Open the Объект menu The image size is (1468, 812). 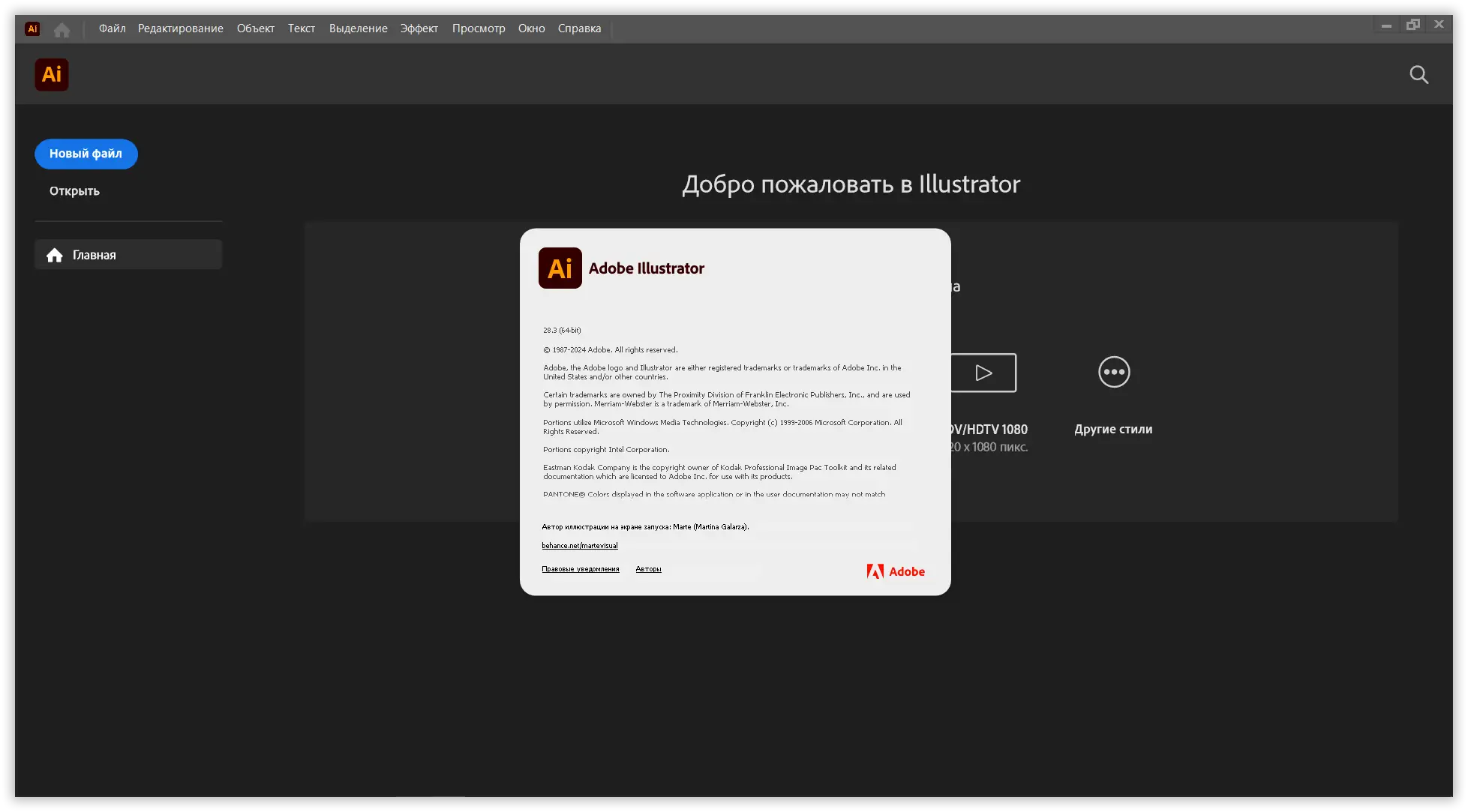click(256, 28)
